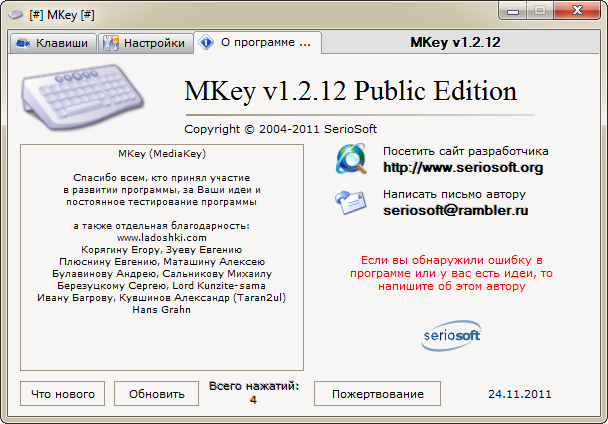
Task: Click the Корягину Егору, Зуеву Евгению line
Action: click(x=162, y=249)
